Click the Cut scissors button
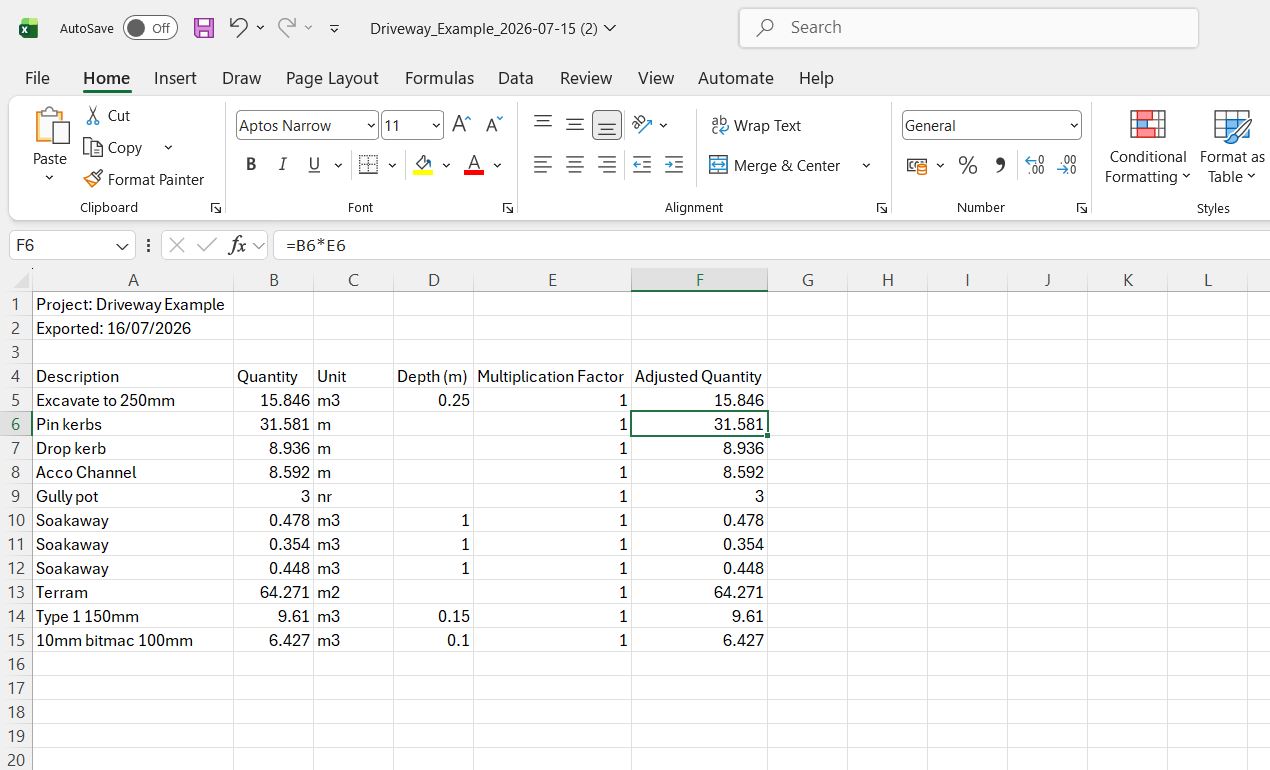The width and height of the screenshot is (1270, 770). (108, 116)
